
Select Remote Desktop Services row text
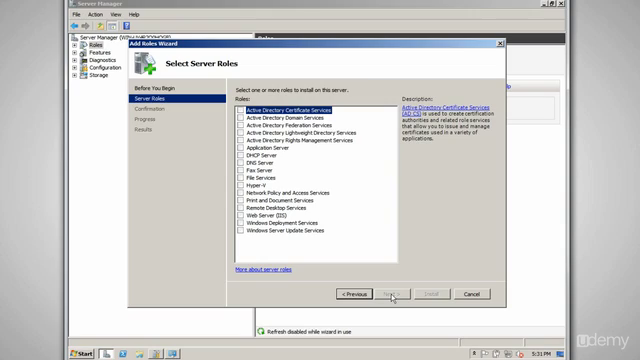(276, 208)
